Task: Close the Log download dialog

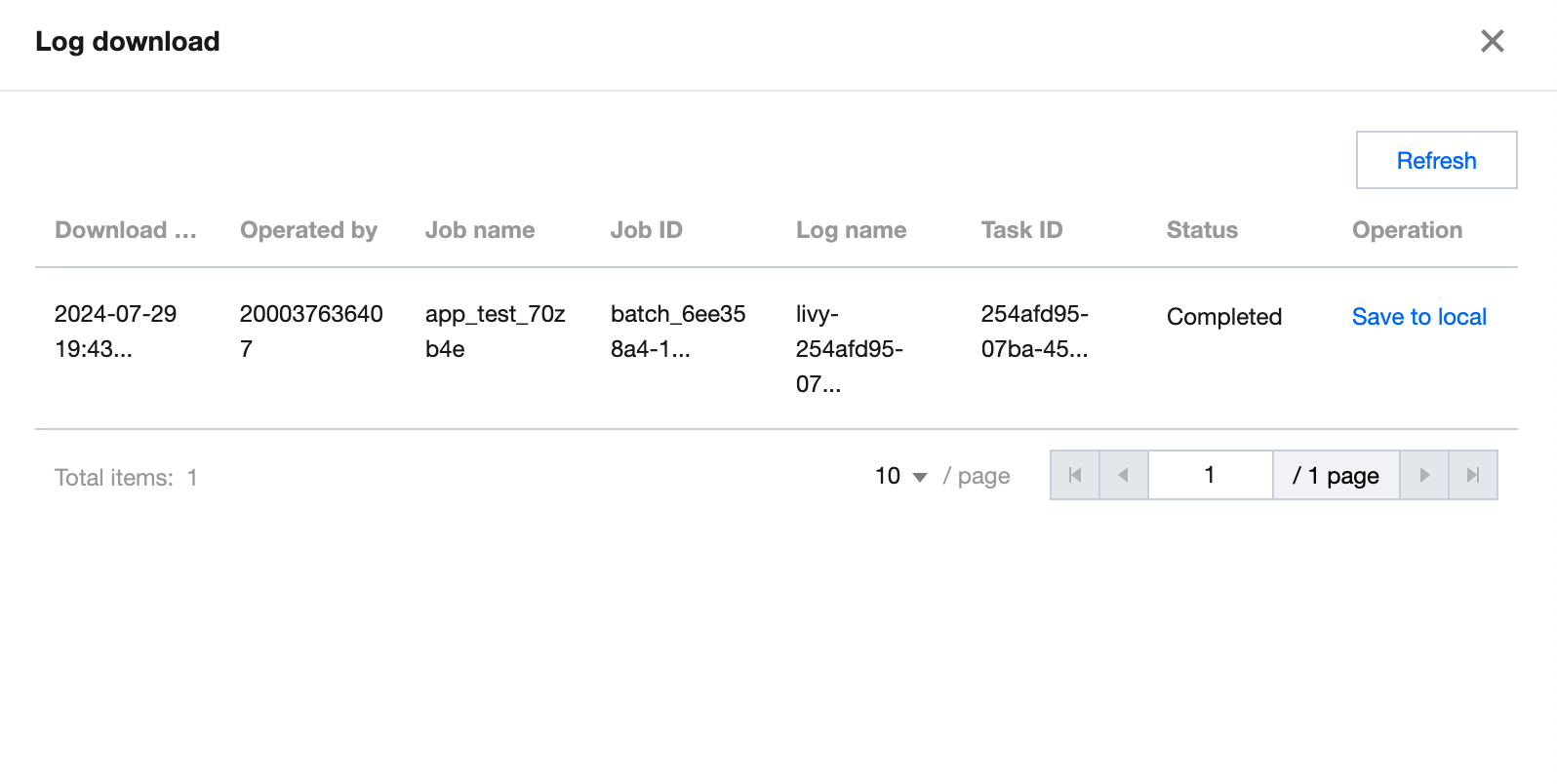Action: coord(1492,41)
